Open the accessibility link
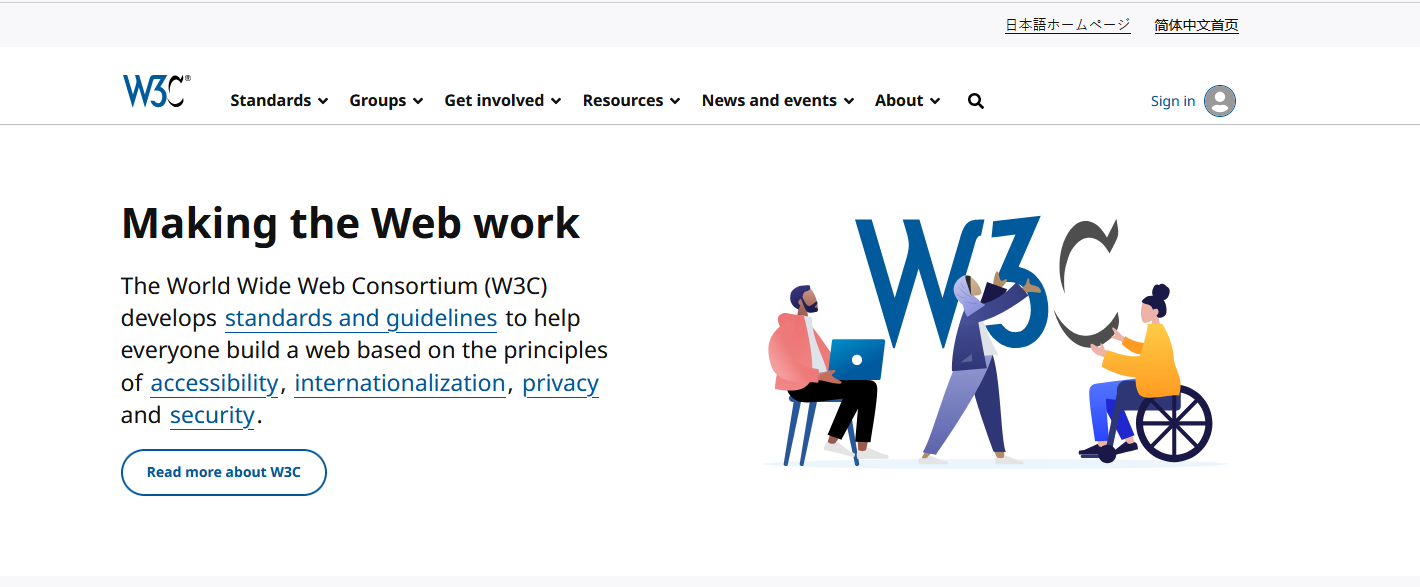 point(214,383)
